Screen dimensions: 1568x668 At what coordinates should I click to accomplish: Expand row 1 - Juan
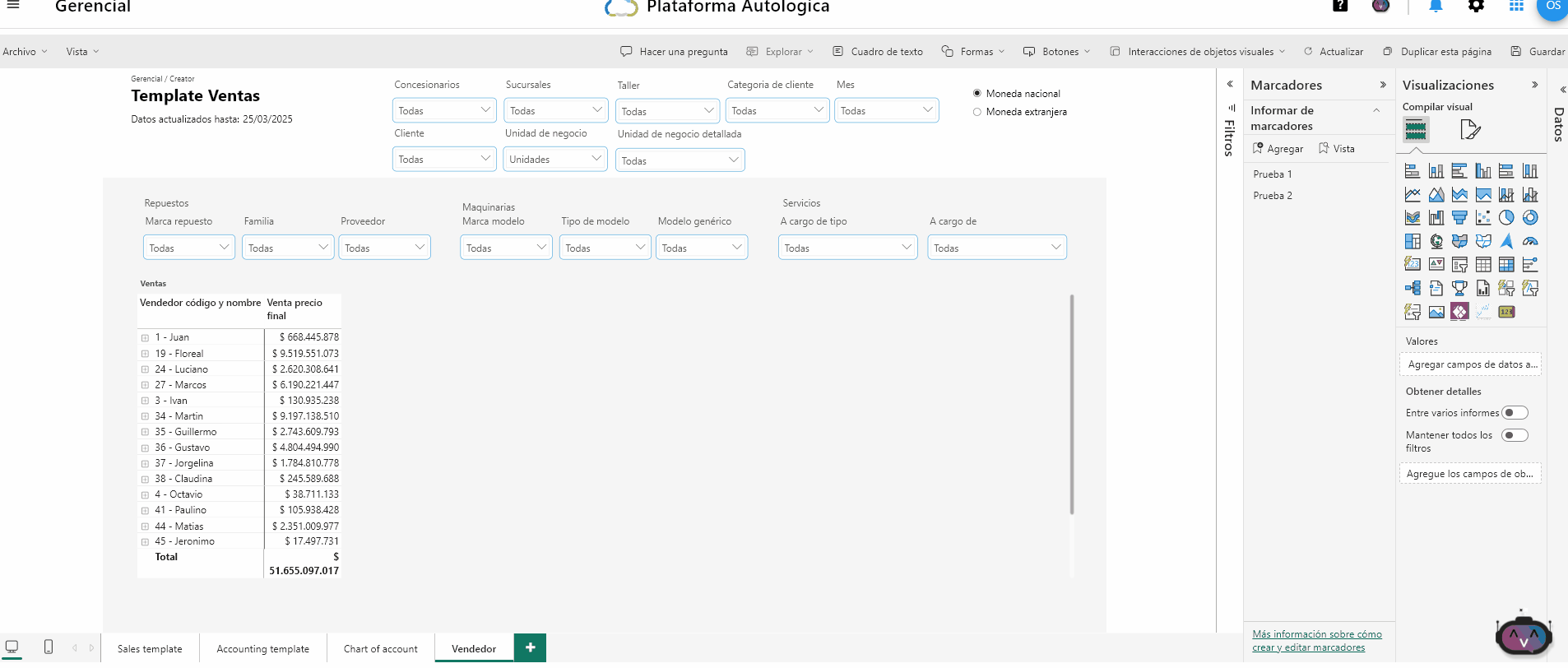tap(145, 338)
